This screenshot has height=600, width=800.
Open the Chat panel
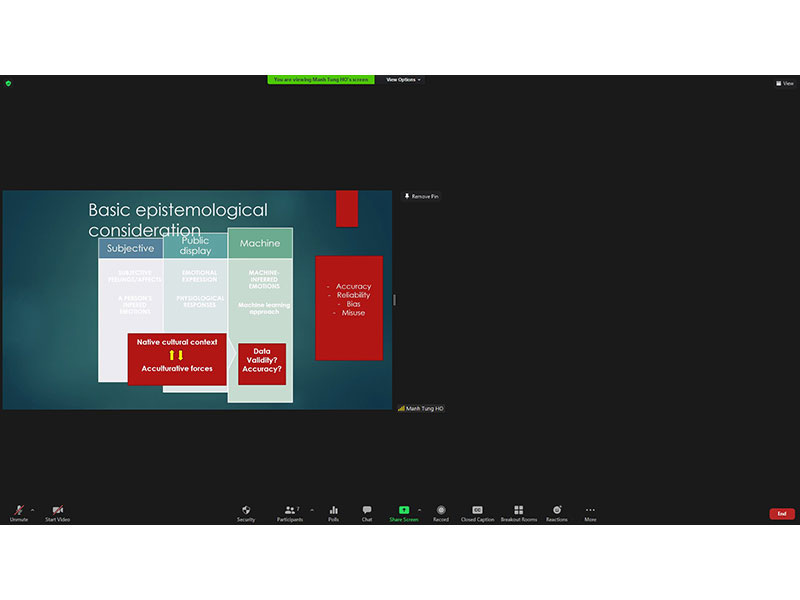[367, 512]
